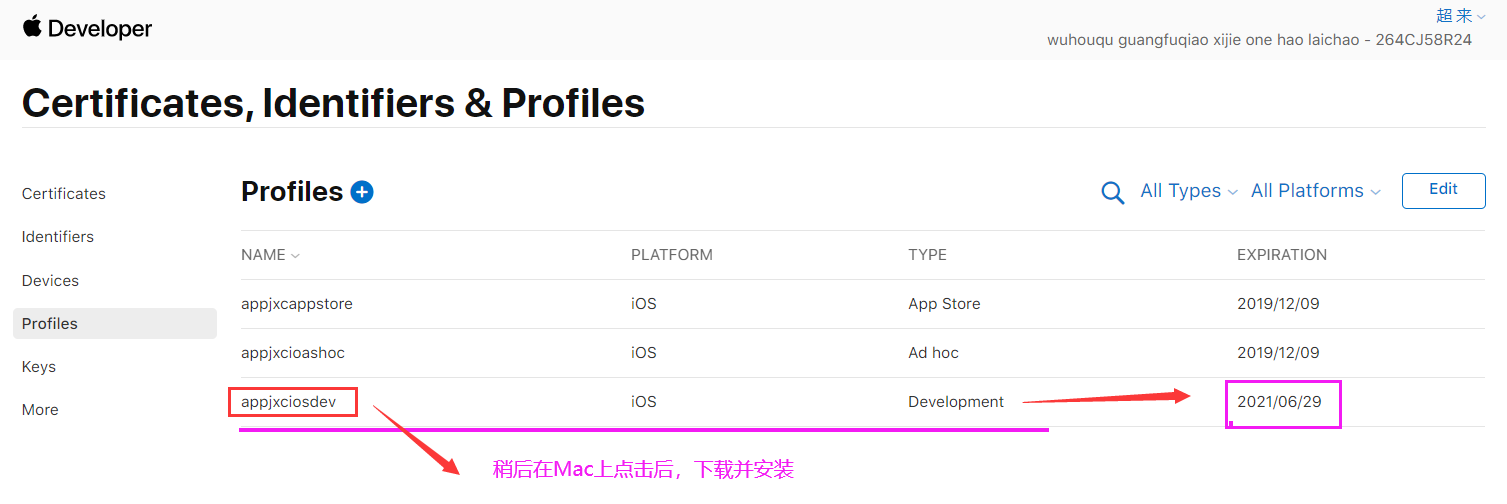Expand the All Types filter dropdown
1507x504 pixels.
pos(1188,191)
